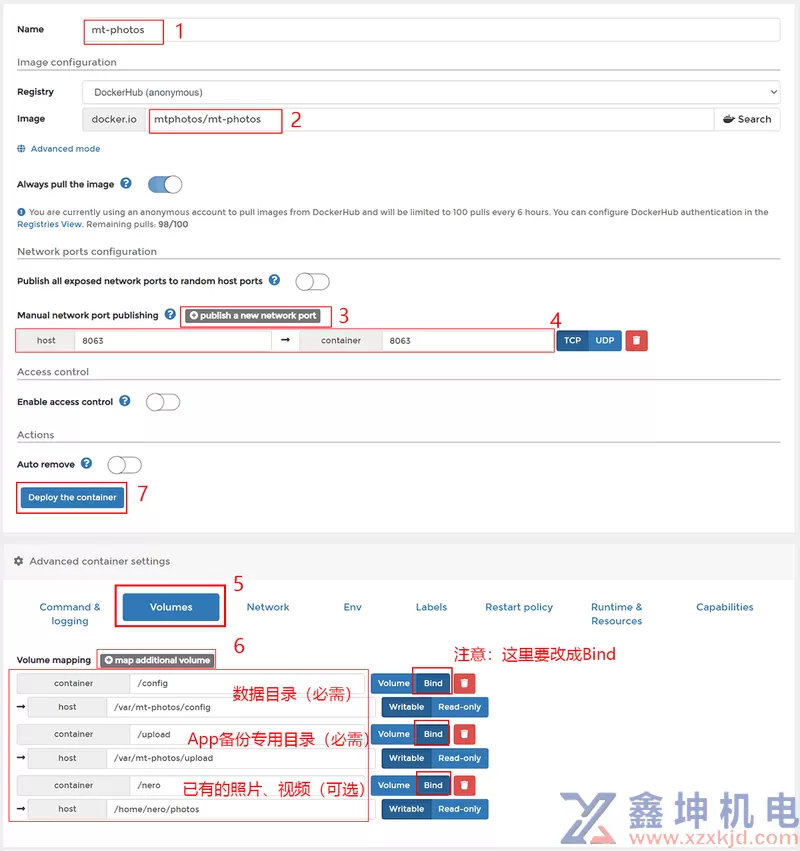Set /config mapping to Bind
Image resolution: width=800 pixels, height=851 pixels.
point(433,683)
